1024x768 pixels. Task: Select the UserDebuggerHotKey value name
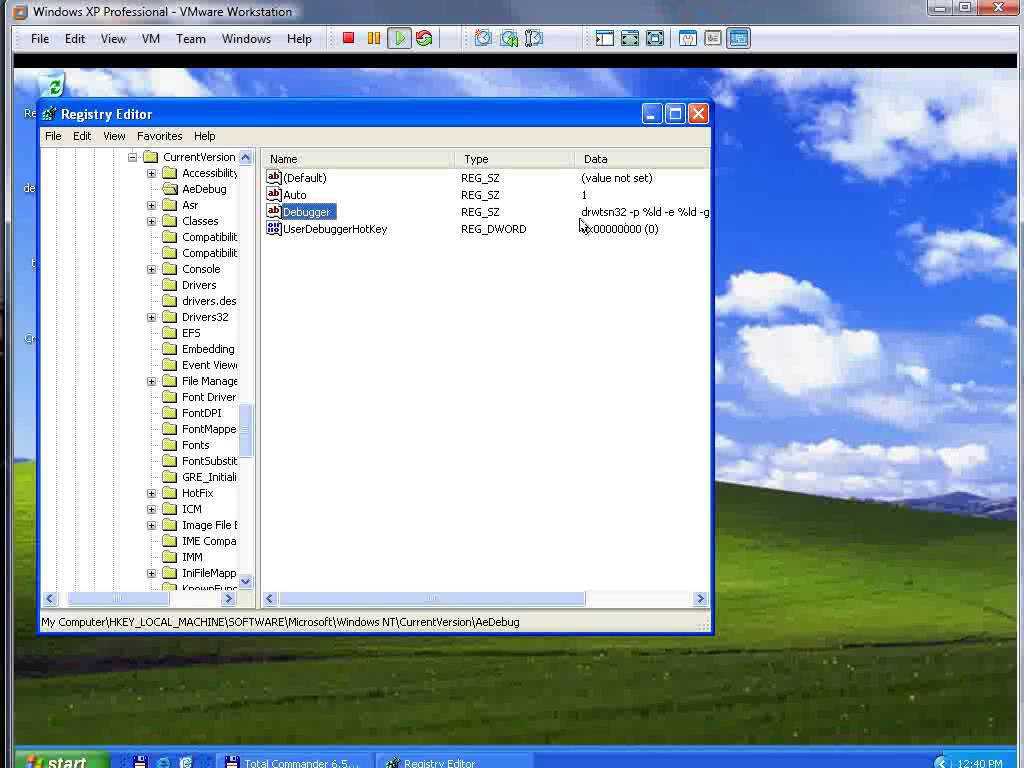335,229
